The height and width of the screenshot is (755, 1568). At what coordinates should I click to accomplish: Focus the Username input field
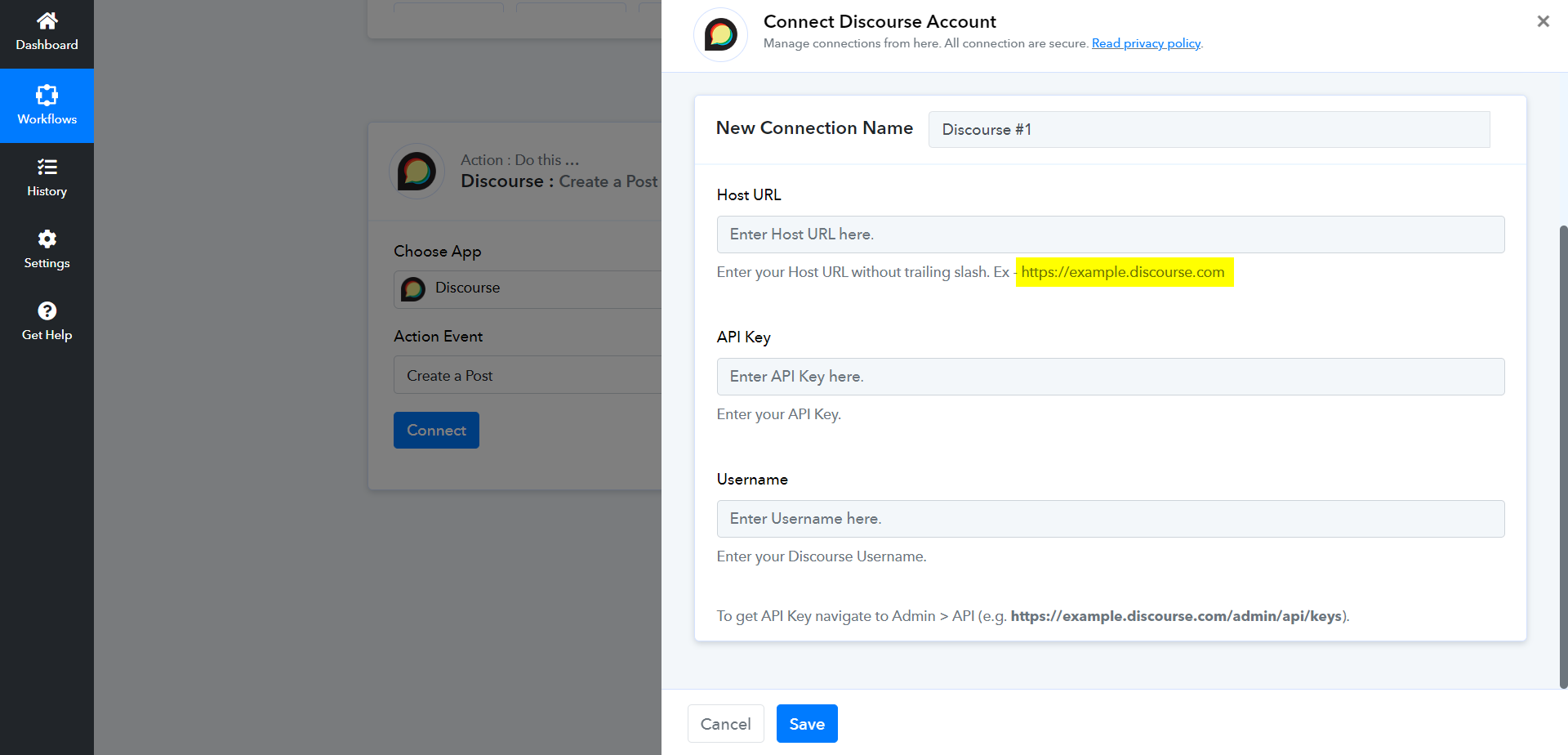(1111, 519)
